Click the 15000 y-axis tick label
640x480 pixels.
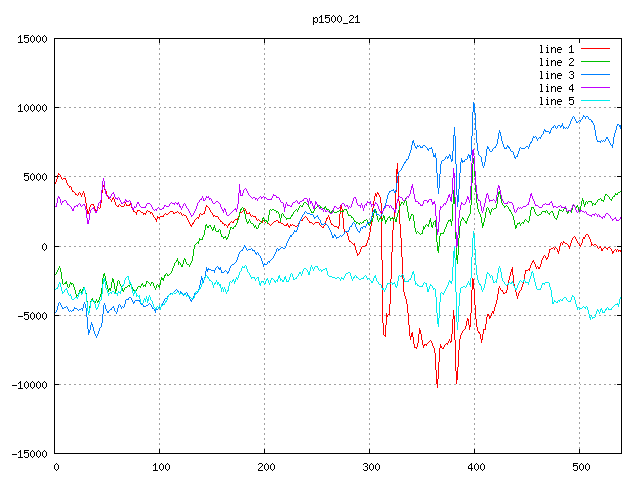pos(32,39)
